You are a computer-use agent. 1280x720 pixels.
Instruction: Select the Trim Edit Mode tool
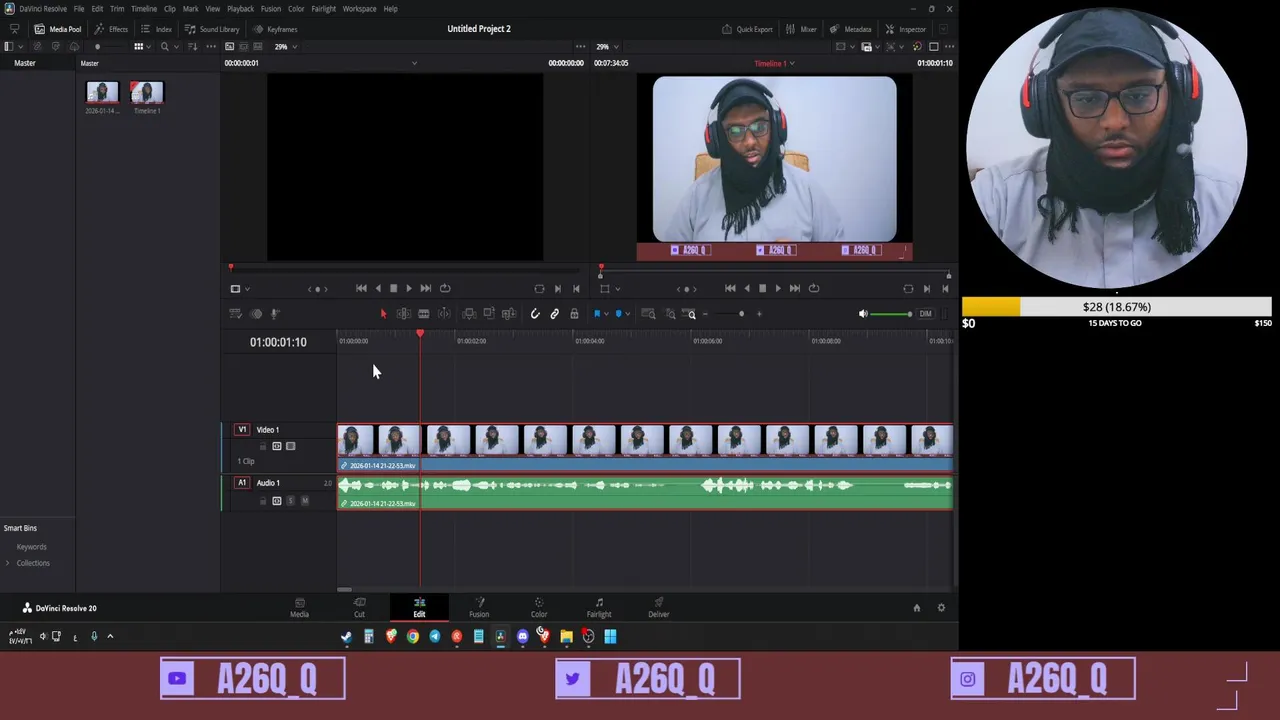[x=404, y=314]
